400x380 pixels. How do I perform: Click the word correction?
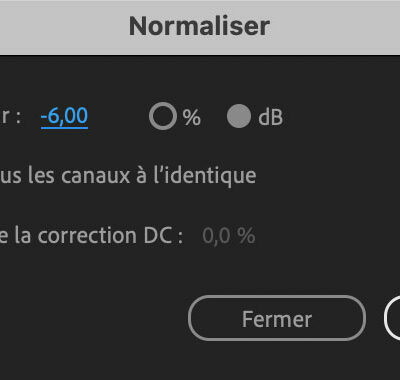(87, 237)
